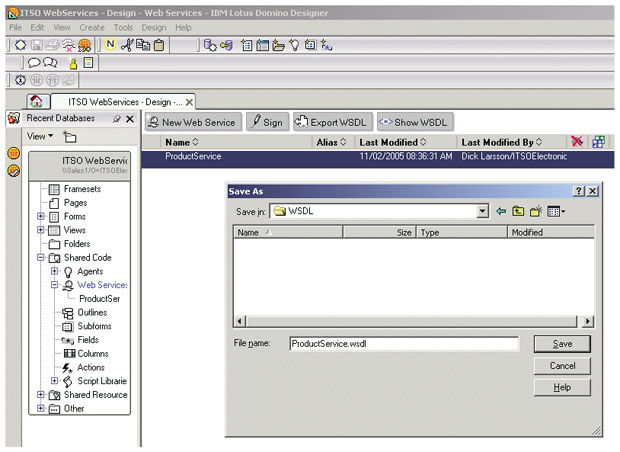Click the open folder icon in toolbar

tap(278, 46)
